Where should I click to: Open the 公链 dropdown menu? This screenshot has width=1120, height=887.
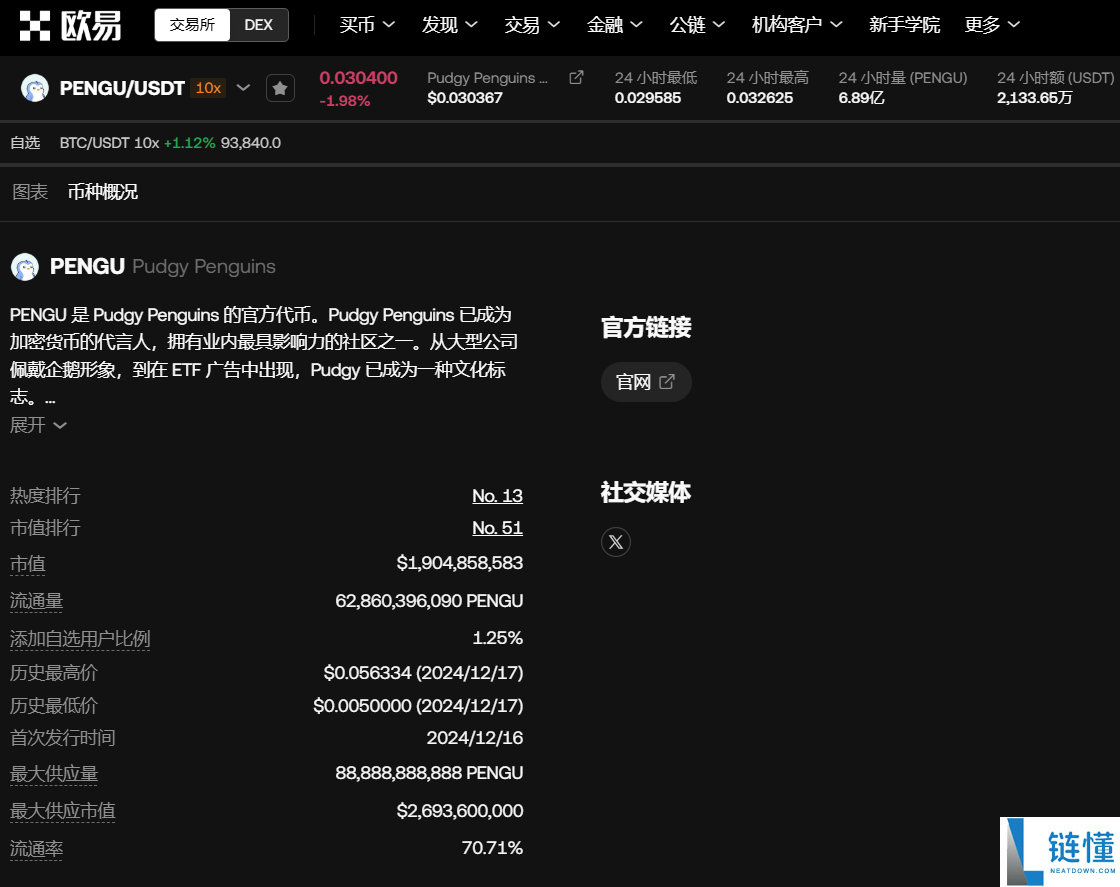[697, 25]
